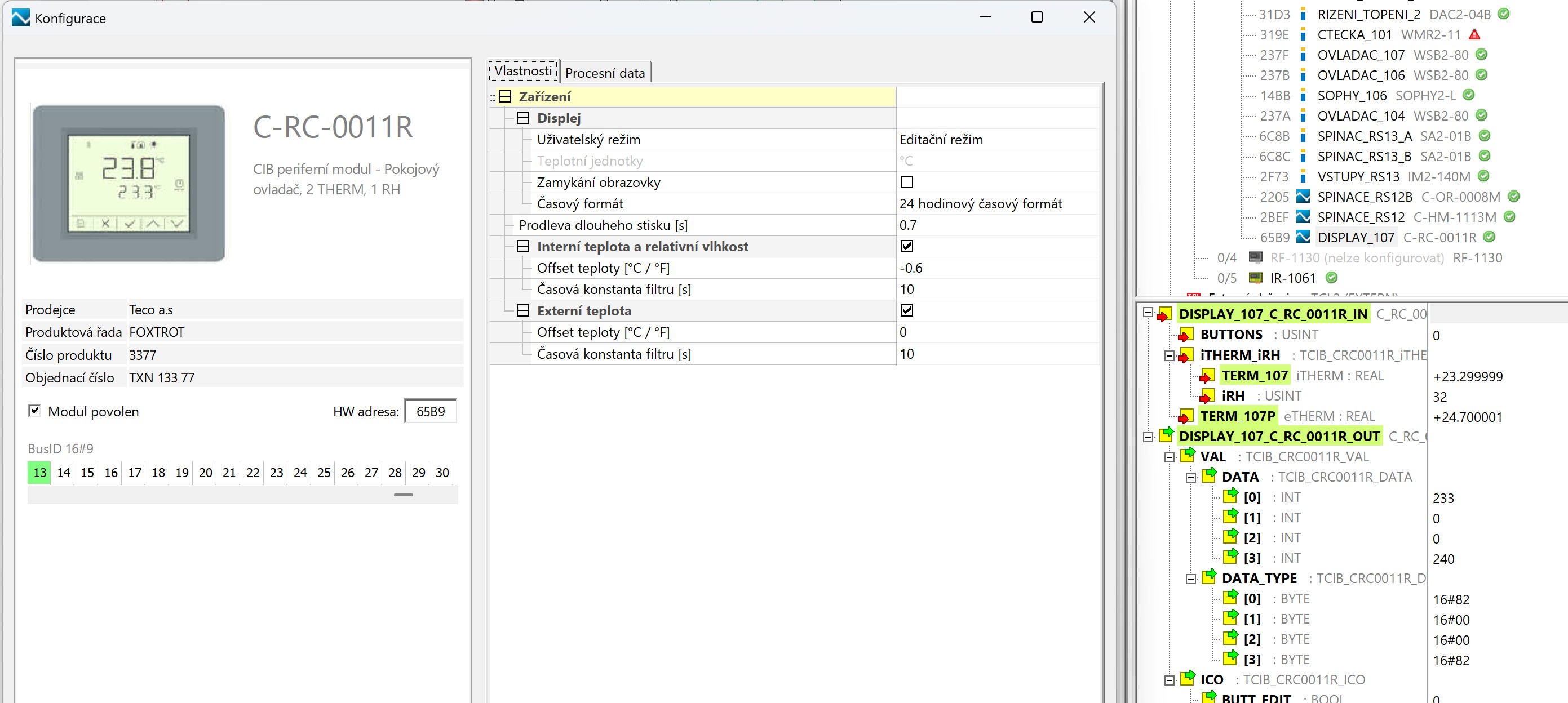Viewport: 1568px width, 703px height.
Task: Switch to the Procesní data tab
Action: tap(604, 73)
